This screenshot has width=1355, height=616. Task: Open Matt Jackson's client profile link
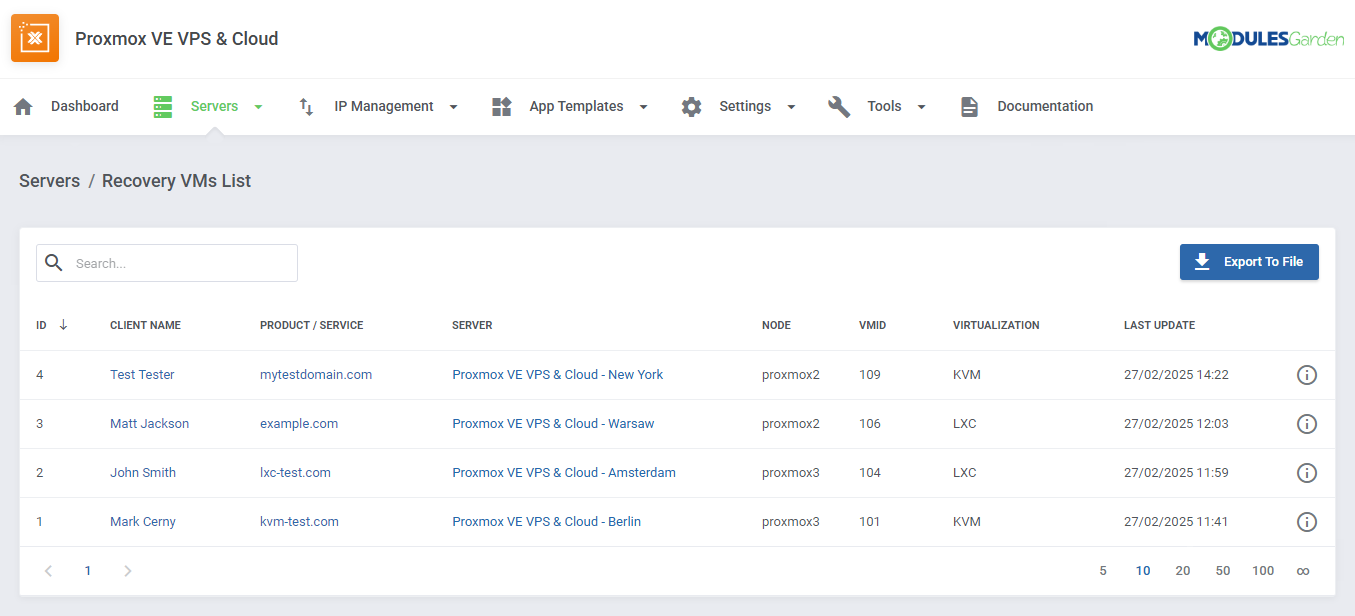[149, 423]
